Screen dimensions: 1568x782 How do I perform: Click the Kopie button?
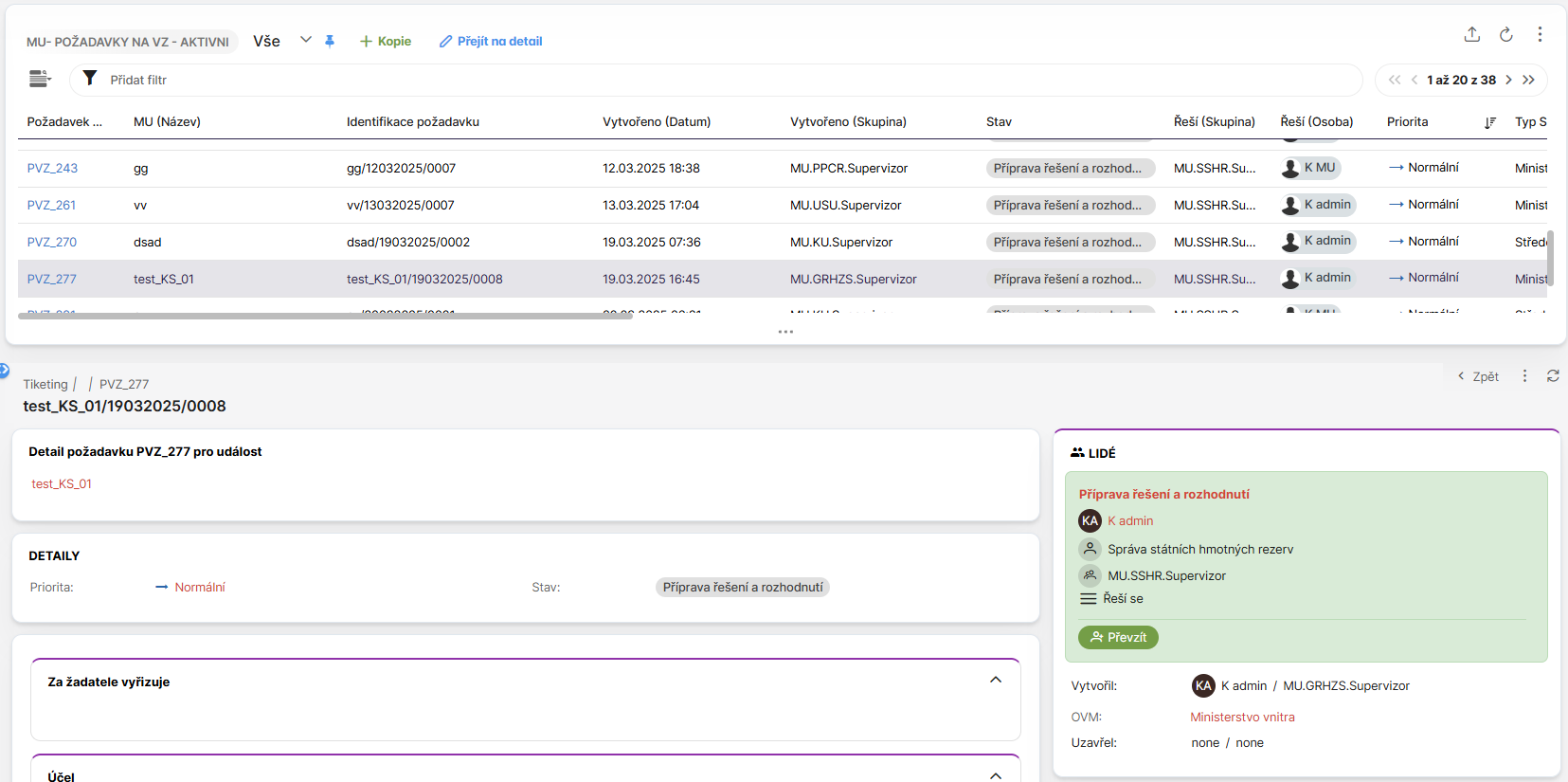pos(386,41)
